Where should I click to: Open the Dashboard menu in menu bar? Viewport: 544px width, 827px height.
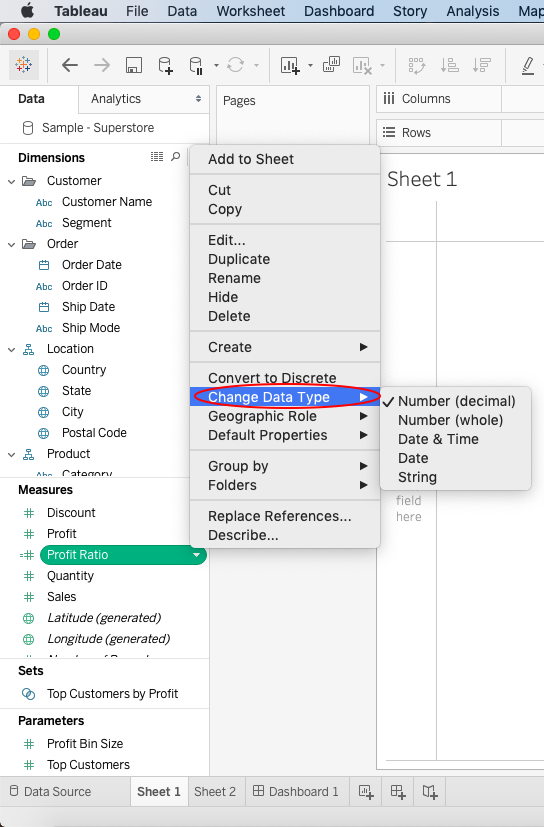click(339, 11)
